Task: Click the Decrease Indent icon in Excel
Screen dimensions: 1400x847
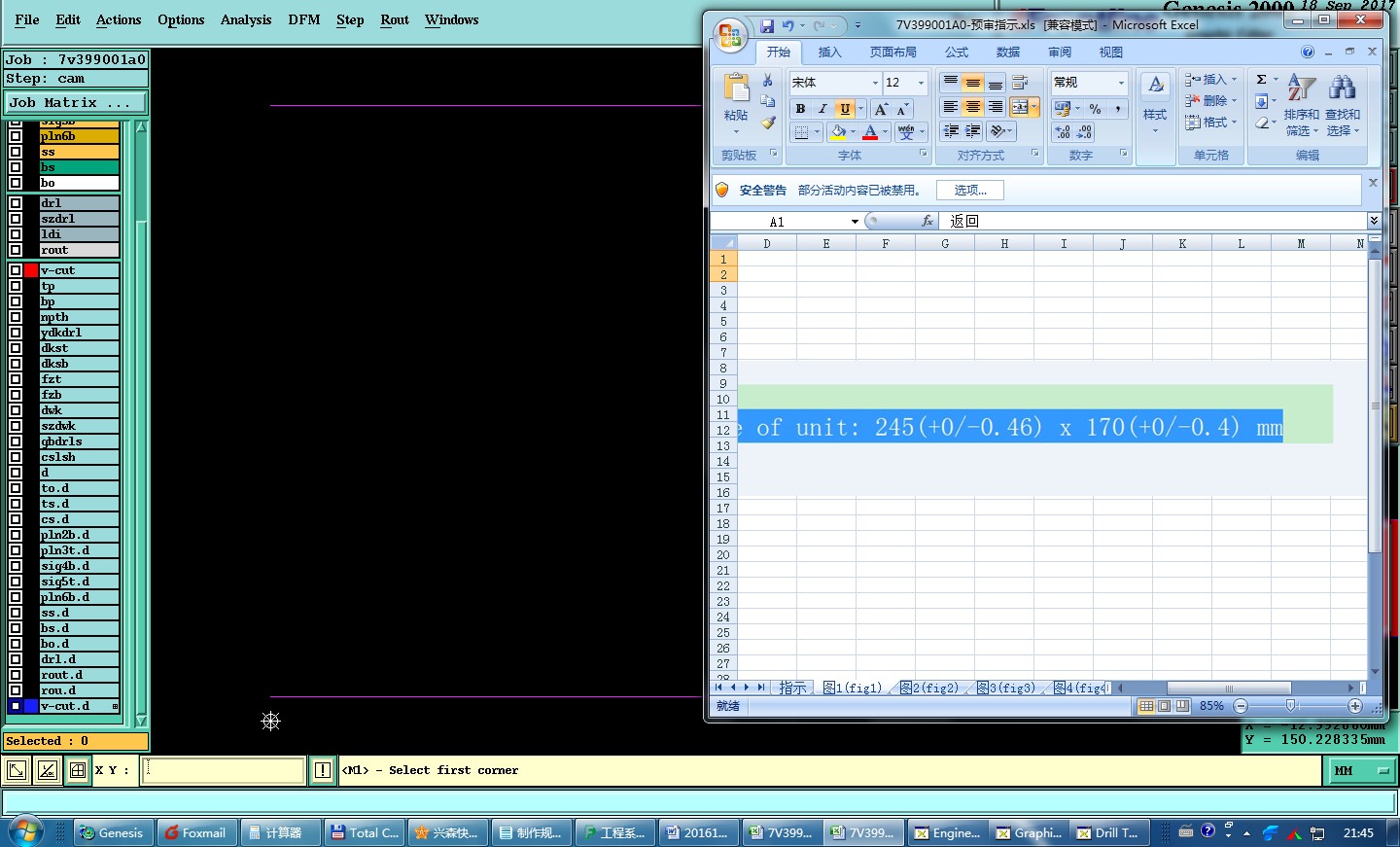Action: pyautogui.click(x=950, y=131)
